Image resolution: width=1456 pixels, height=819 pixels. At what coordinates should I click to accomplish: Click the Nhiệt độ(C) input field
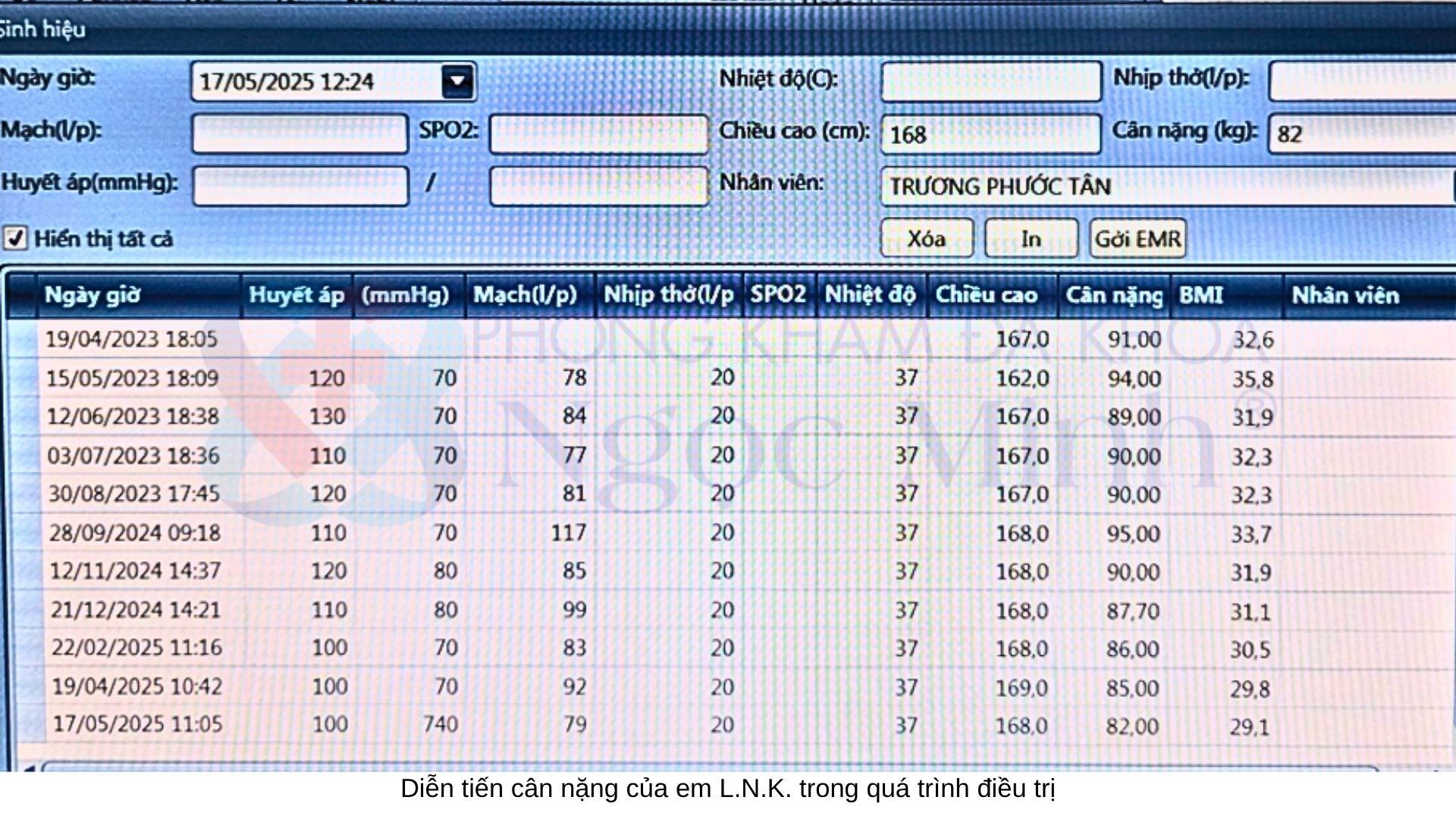click(x=990, y=81)
